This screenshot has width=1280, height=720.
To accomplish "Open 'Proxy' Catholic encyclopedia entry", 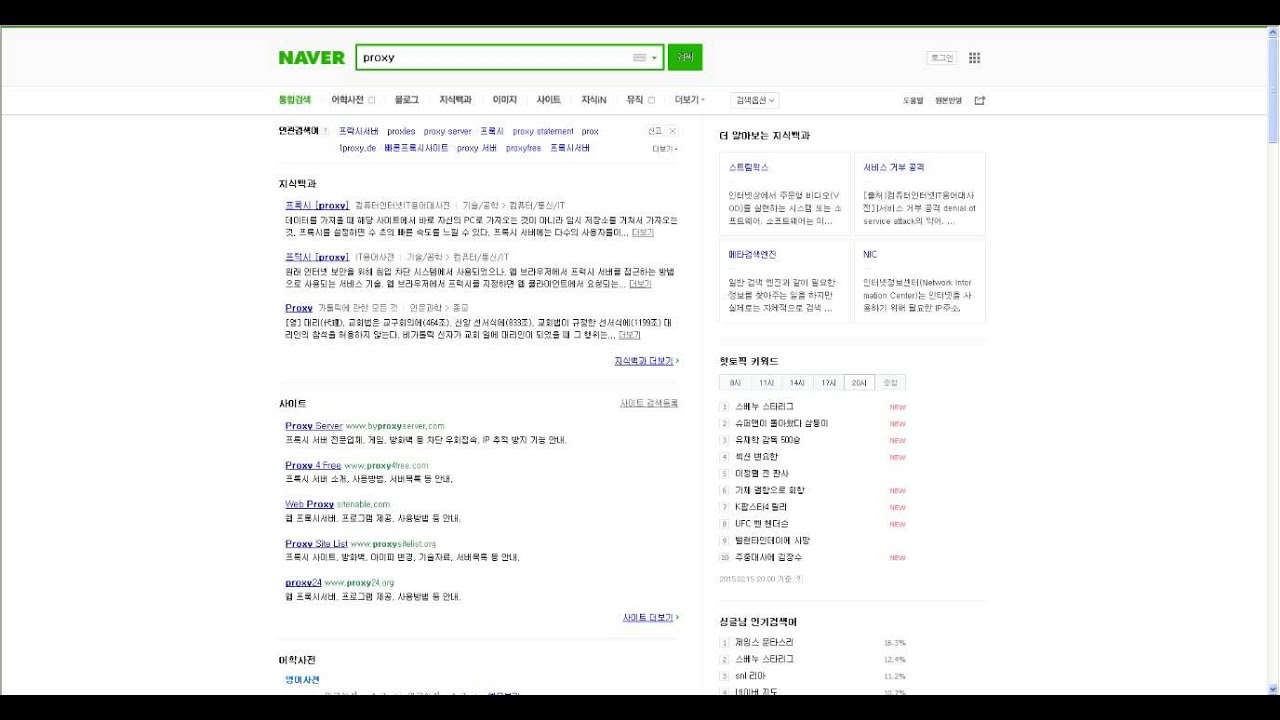I will [299, 308].
